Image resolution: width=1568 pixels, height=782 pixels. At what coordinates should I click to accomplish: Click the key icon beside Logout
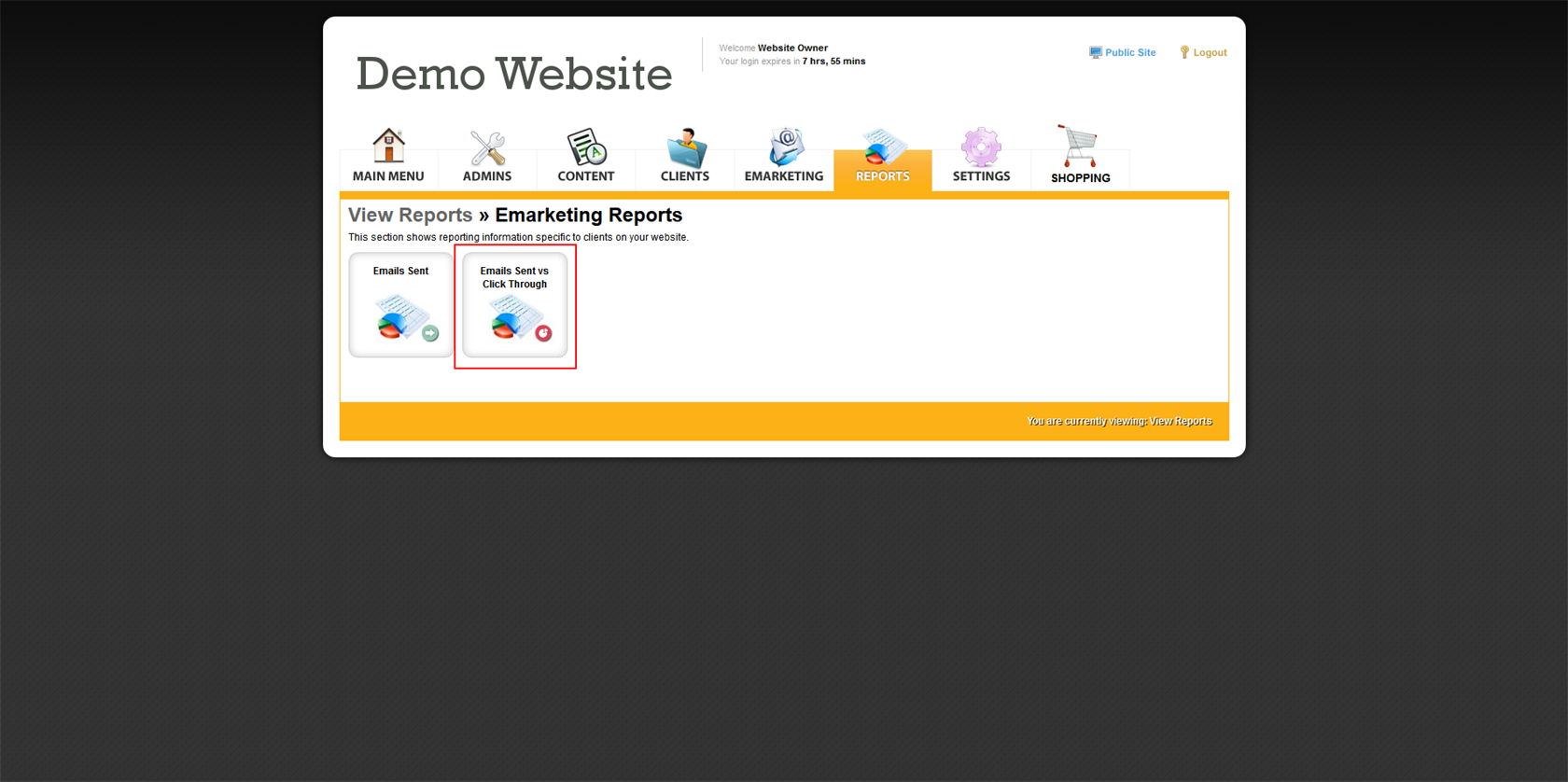click(x=1184, y=53)
